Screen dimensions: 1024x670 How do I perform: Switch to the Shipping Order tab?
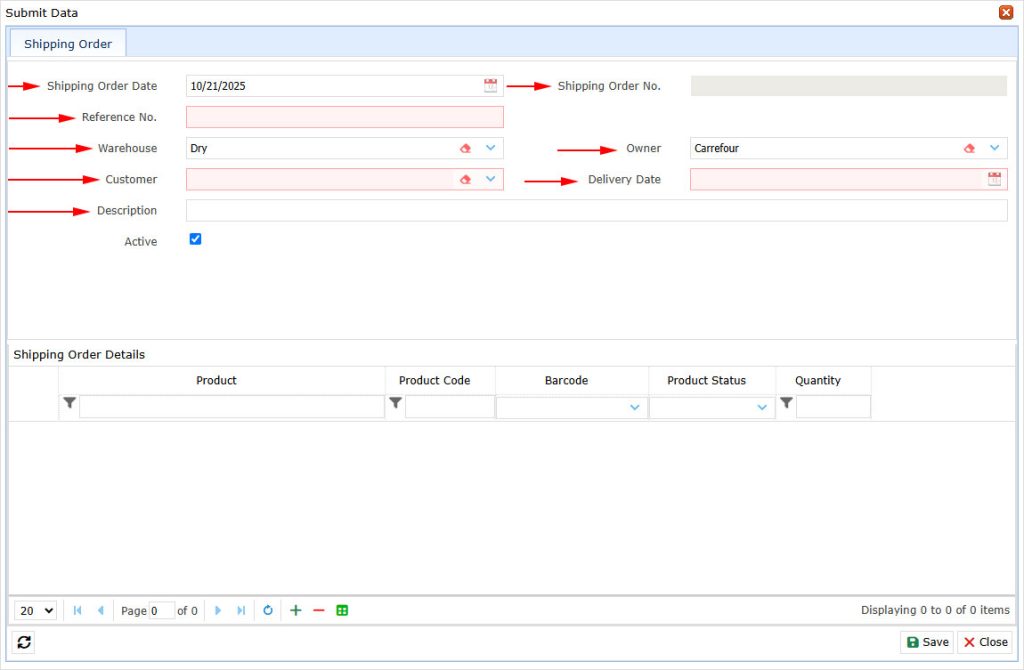68,44
